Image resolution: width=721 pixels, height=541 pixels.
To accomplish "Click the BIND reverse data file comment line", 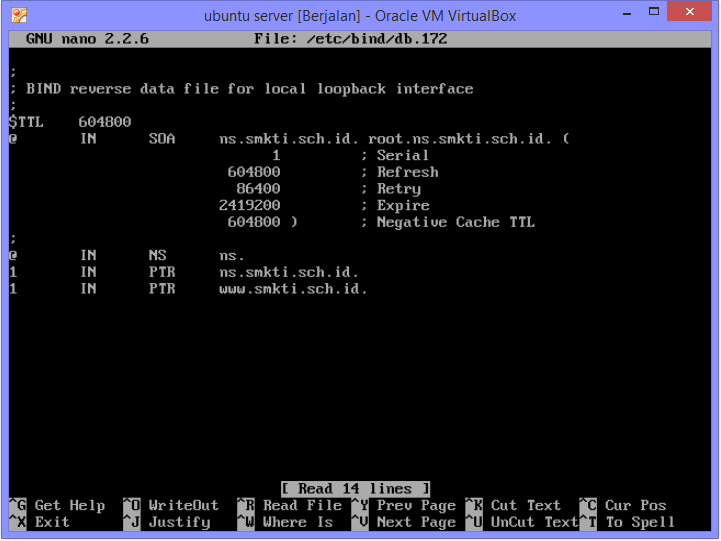I will coord(241,89).
